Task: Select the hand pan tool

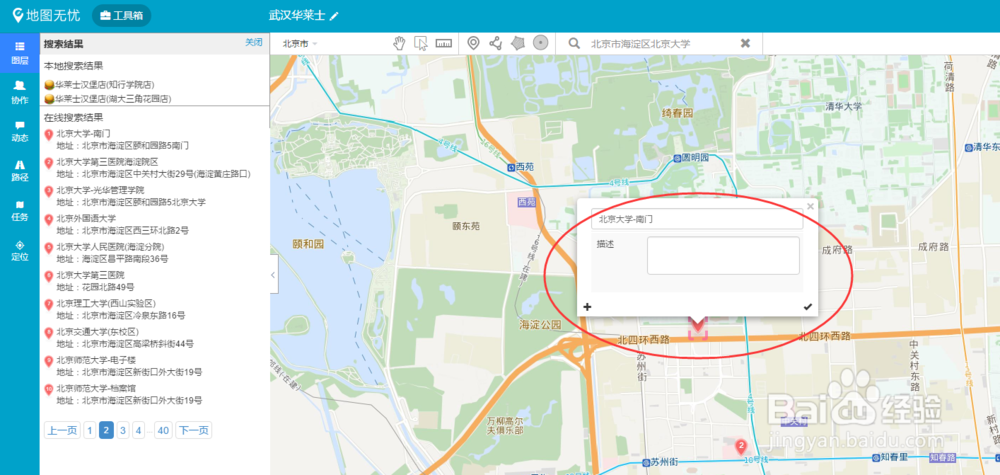Action: [x=399, y=43]
